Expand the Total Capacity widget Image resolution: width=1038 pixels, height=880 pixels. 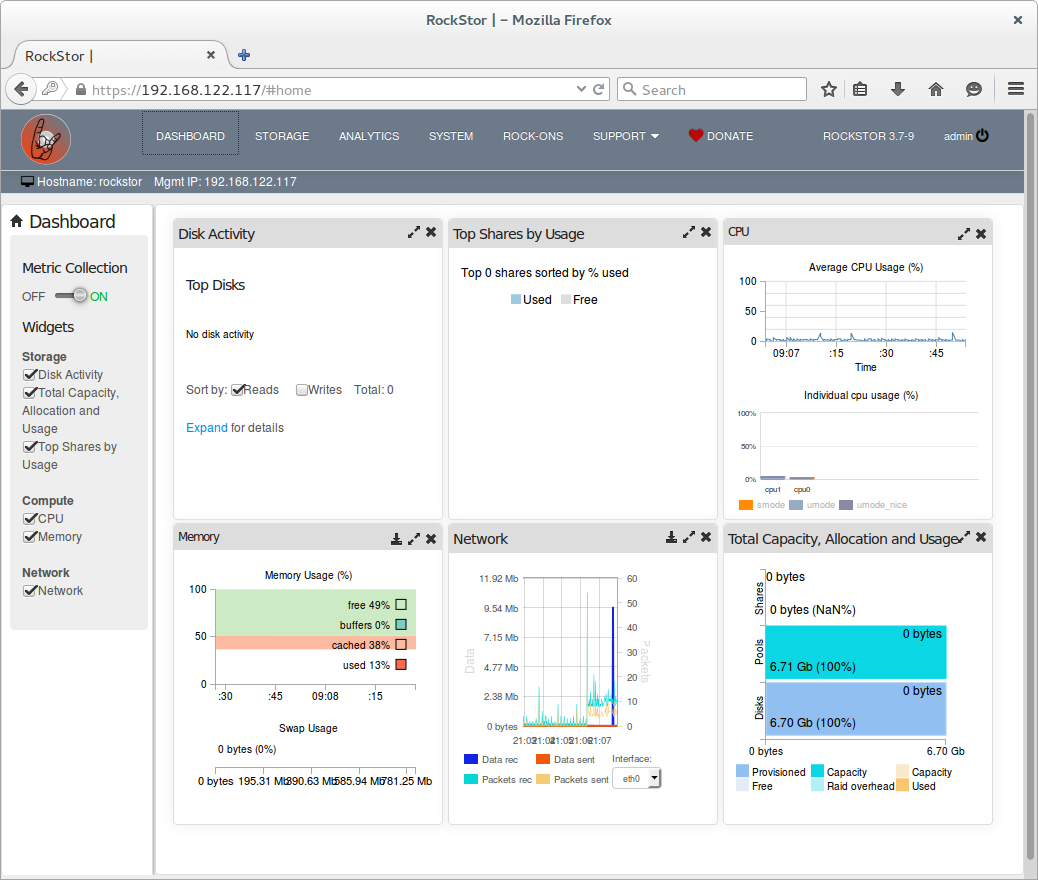[965, 537]
